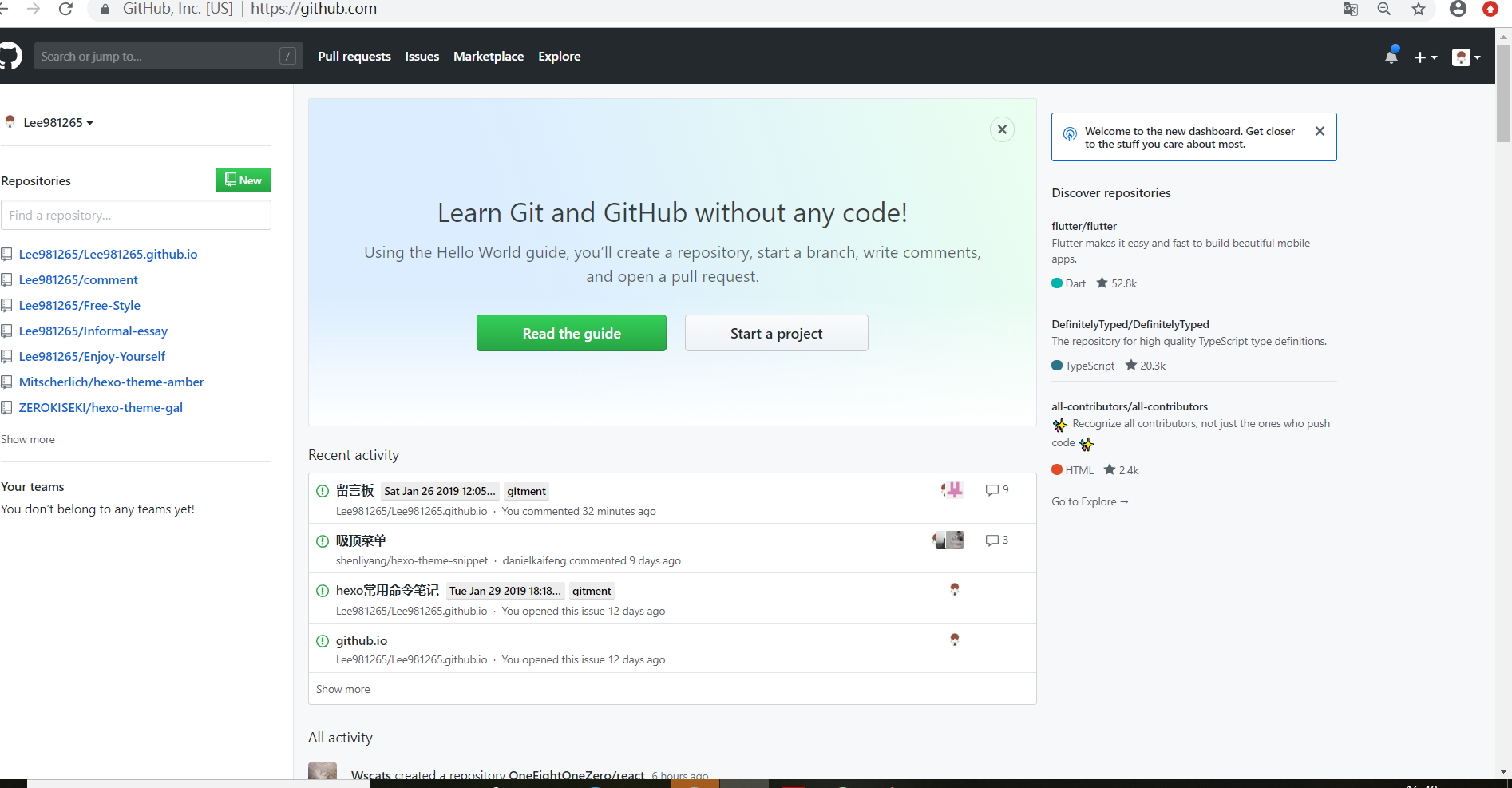Click repo icon beside Lee981265/comment
Screen dimensions: 1512x788
[6, 280]
